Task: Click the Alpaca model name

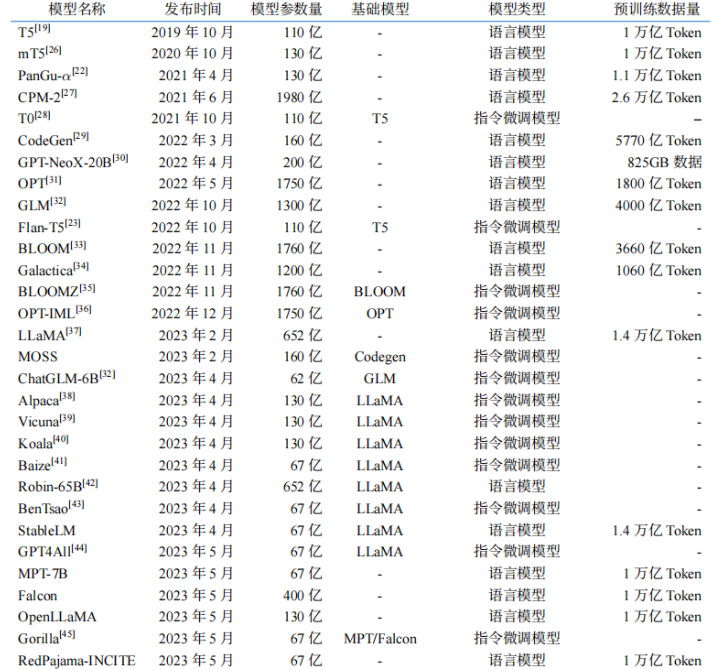Action: (46, 400)
